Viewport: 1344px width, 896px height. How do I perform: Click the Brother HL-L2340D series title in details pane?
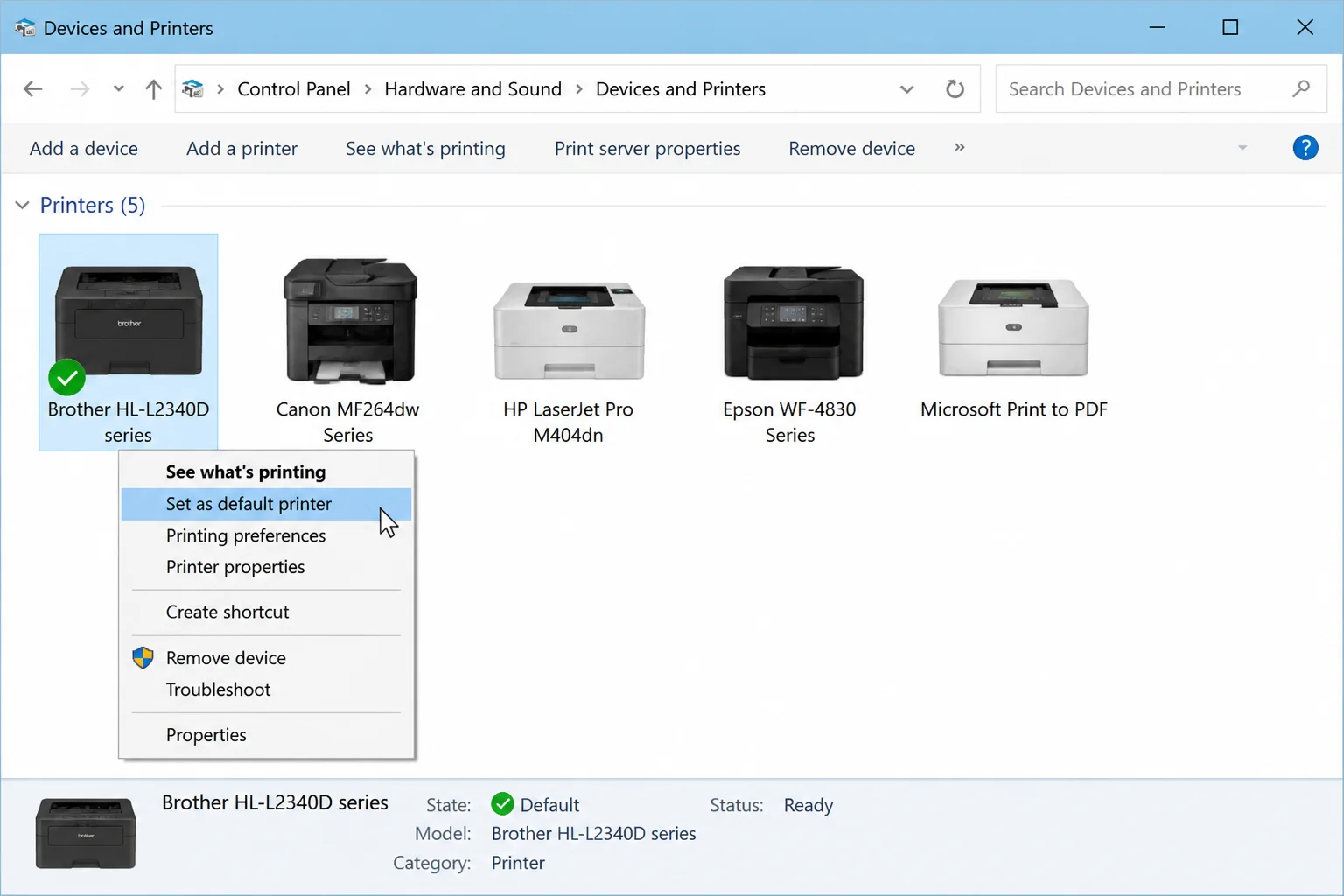pyautogui.click(x=275, y=802)
